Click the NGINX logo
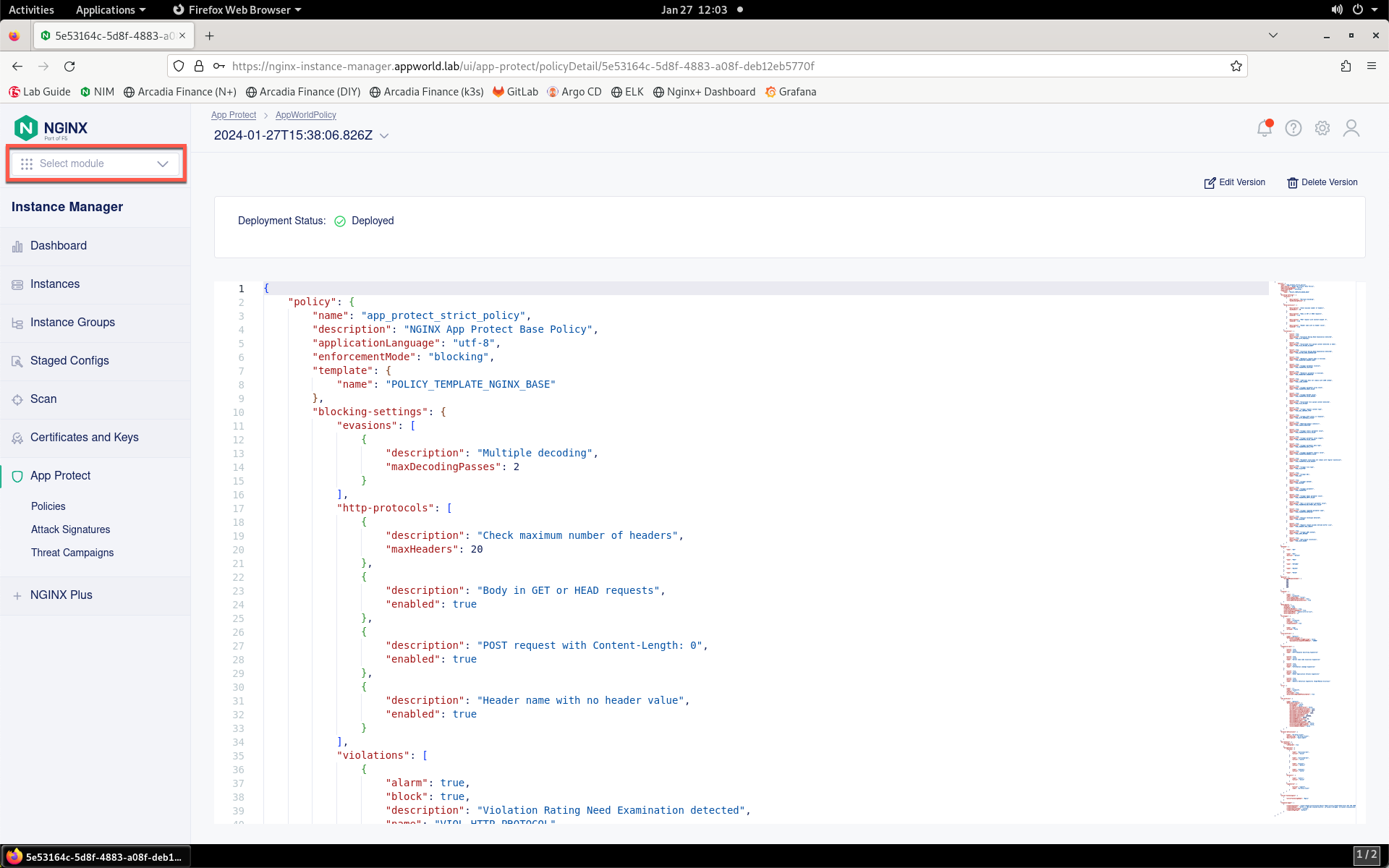Viewport: 1389px width, 868px height. click(51, 128)
